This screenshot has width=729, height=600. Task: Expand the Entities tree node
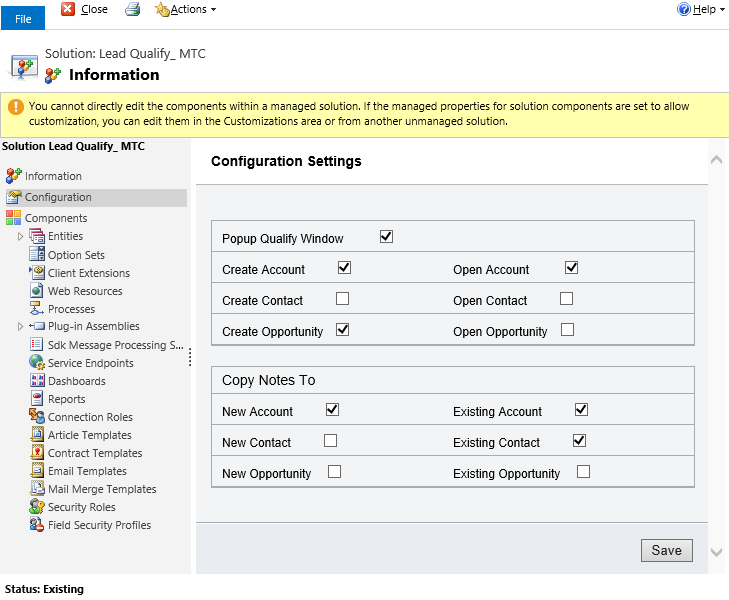pos(20,237)
